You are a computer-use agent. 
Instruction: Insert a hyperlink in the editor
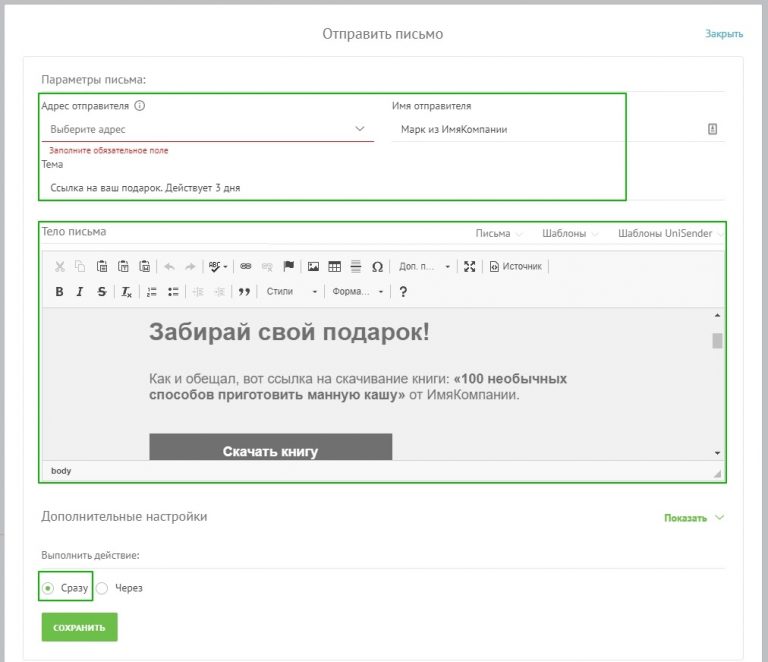[x=246, y=267]
